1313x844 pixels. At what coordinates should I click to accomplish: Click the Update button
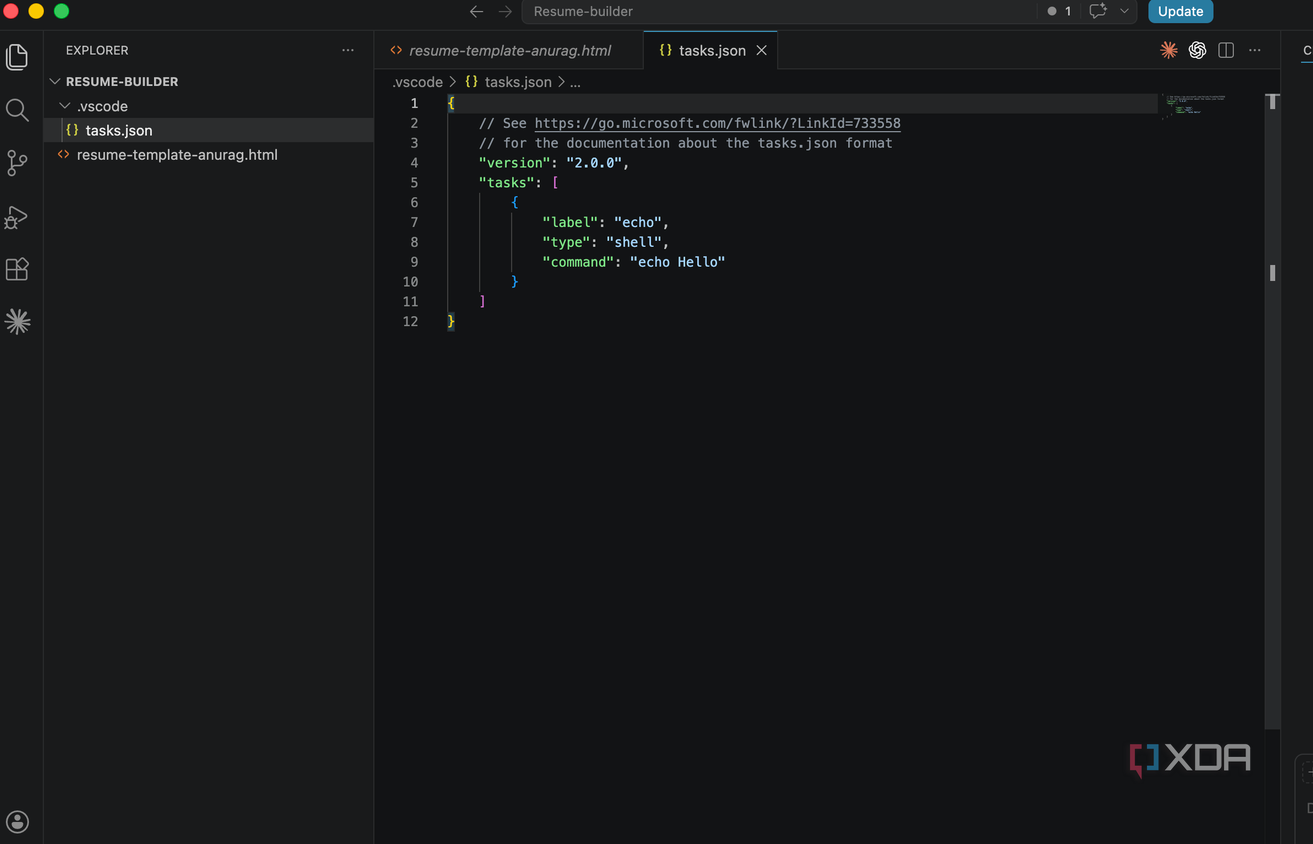1180,12
